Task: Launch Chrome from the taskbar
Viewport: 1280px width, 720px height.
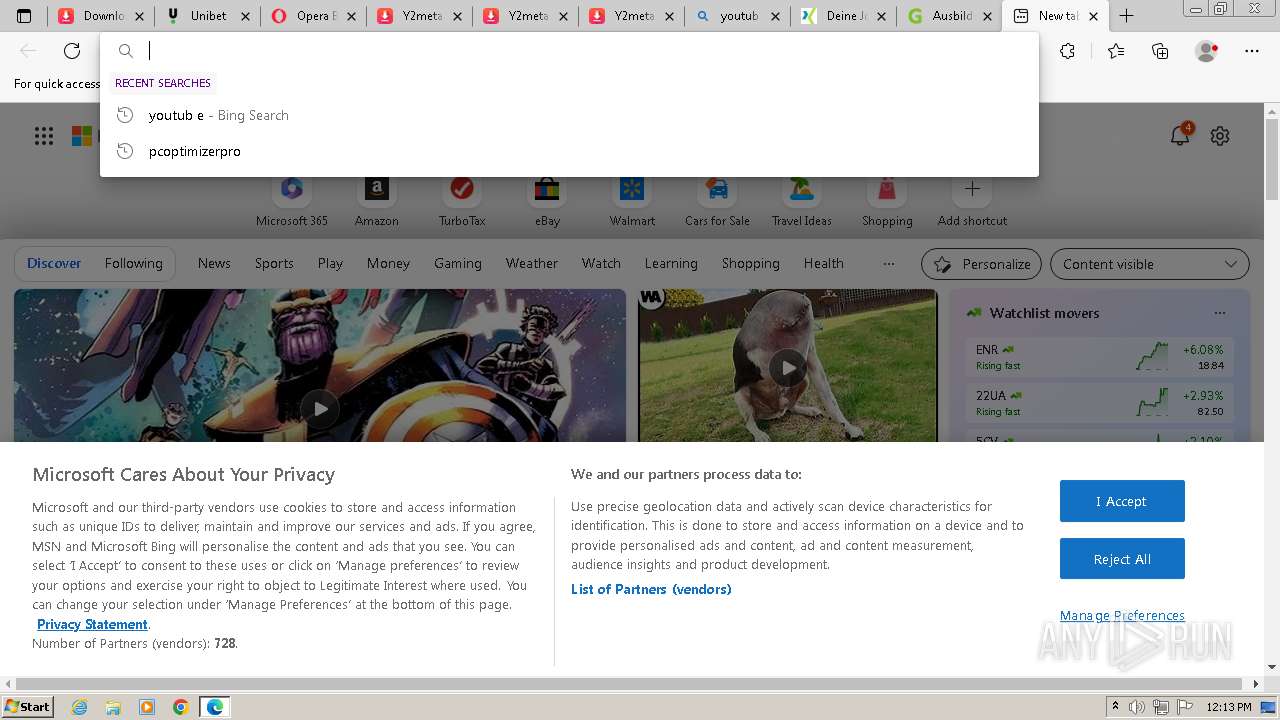Action: click(180, 707)
